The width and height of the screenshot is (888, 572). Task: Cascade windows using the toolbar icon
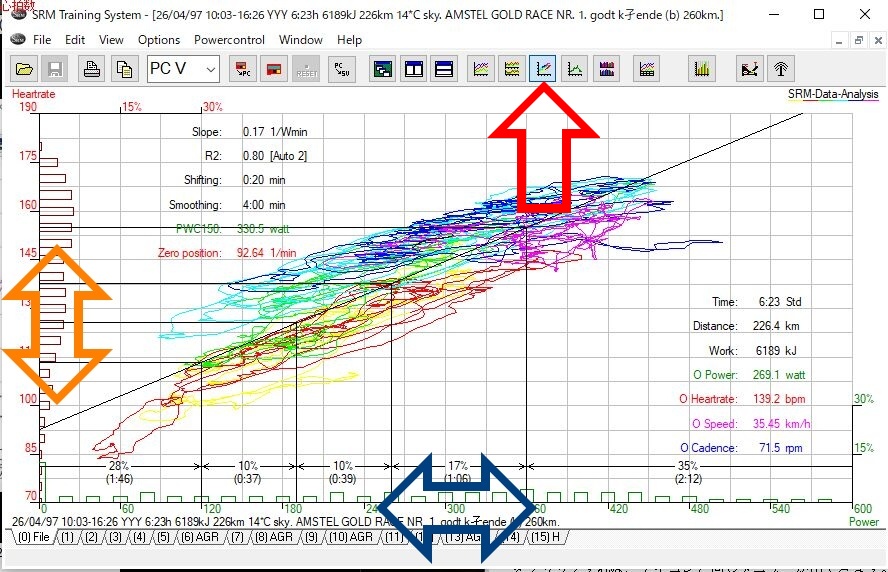[383, 69]
